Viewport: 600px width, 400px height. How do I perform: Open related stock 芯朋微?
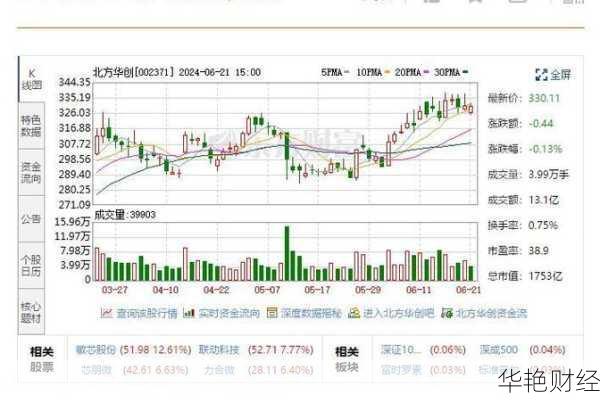(96, 370)
